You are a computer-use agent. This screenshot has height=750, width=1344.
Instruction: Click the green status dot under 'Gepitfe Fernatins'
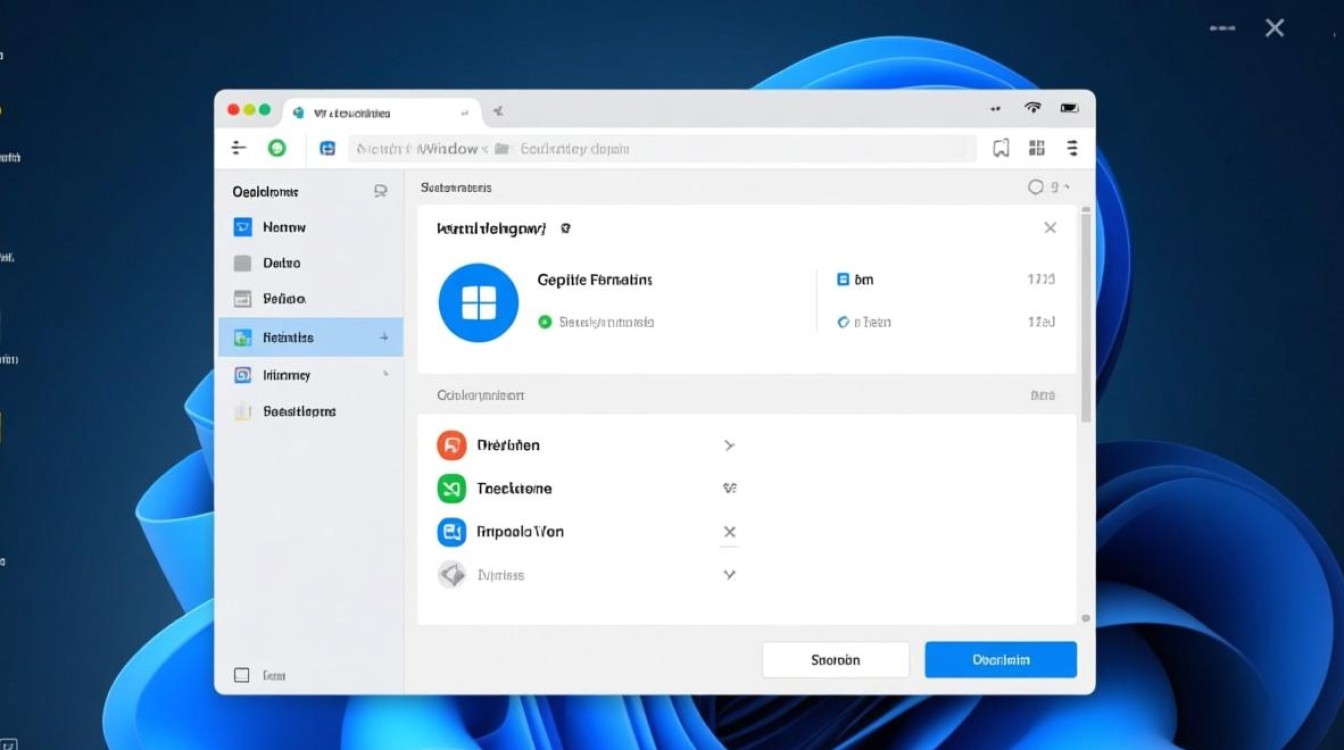pos(545,322)
